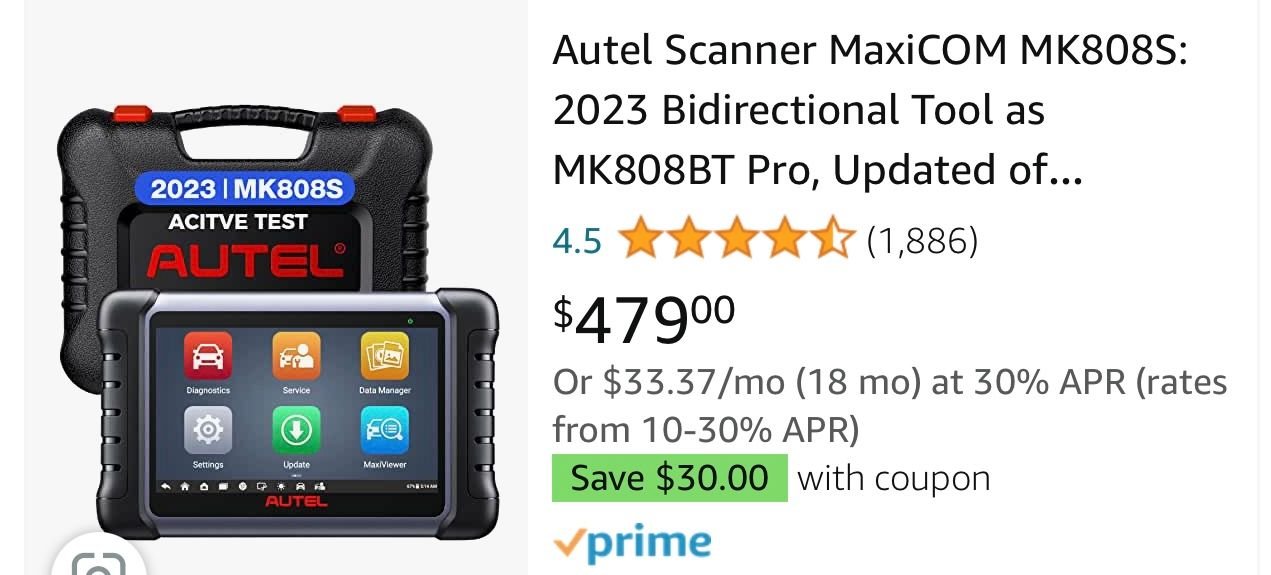This screenshot has width=1271, height=575.
Task: Click the Data Manager icon on tablet
Action: (x=385, y=357)
